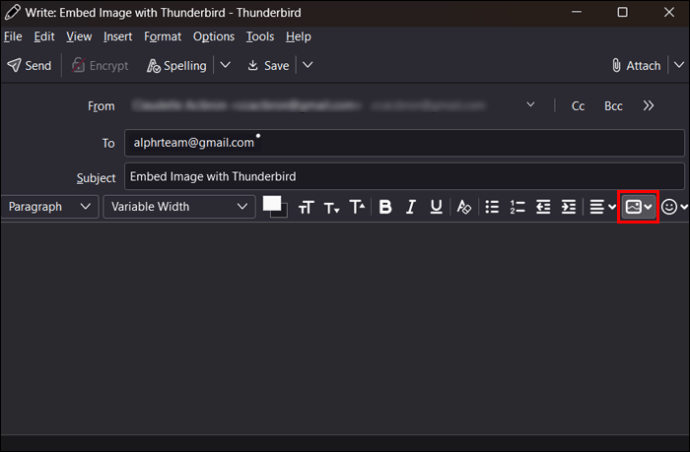Click the Encrypt button
This screenshot has height=452, width=690.
coord(100,66)
